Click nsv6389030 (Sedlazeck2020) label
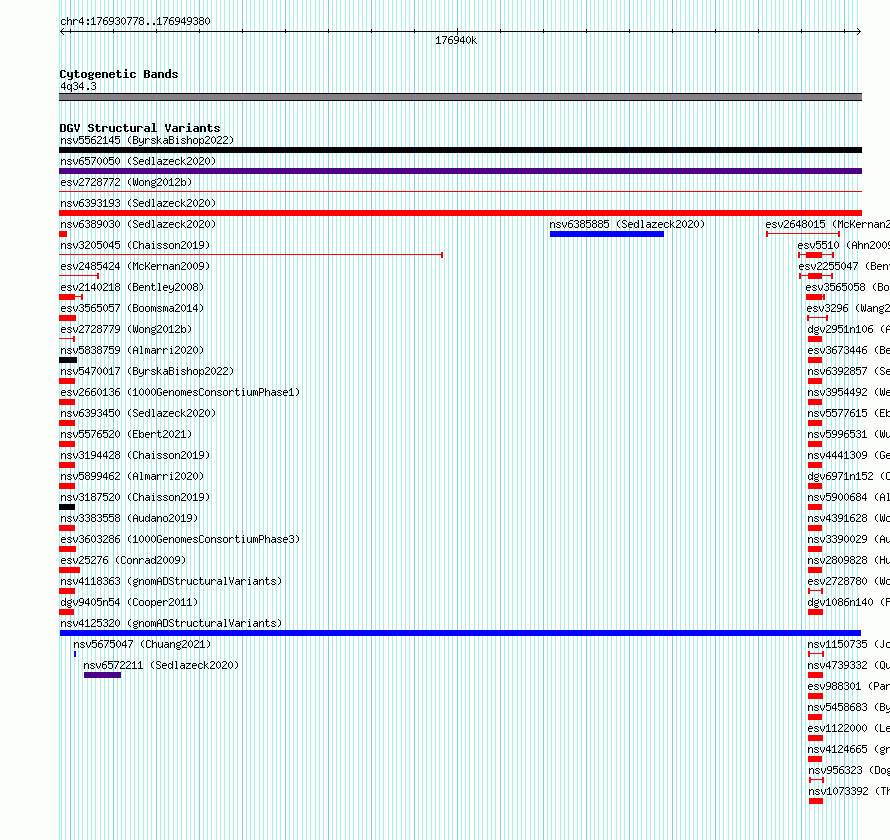Viewport: 890px width, 840px height. click(x=138, y=224)
